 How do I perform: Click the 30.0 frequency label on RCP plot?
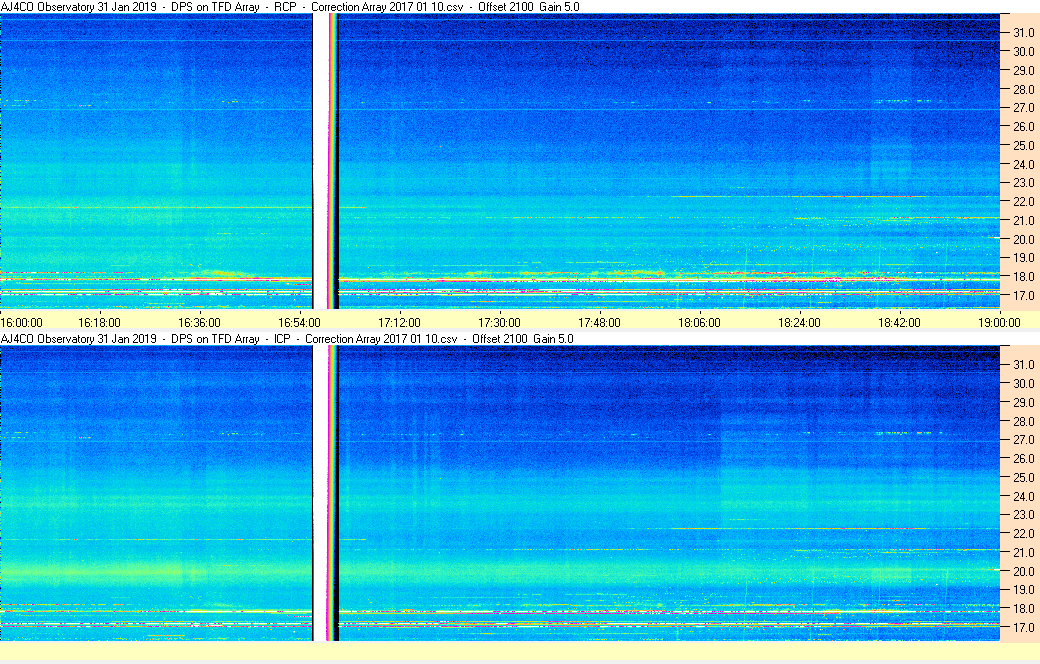[x=1023, y=52]
